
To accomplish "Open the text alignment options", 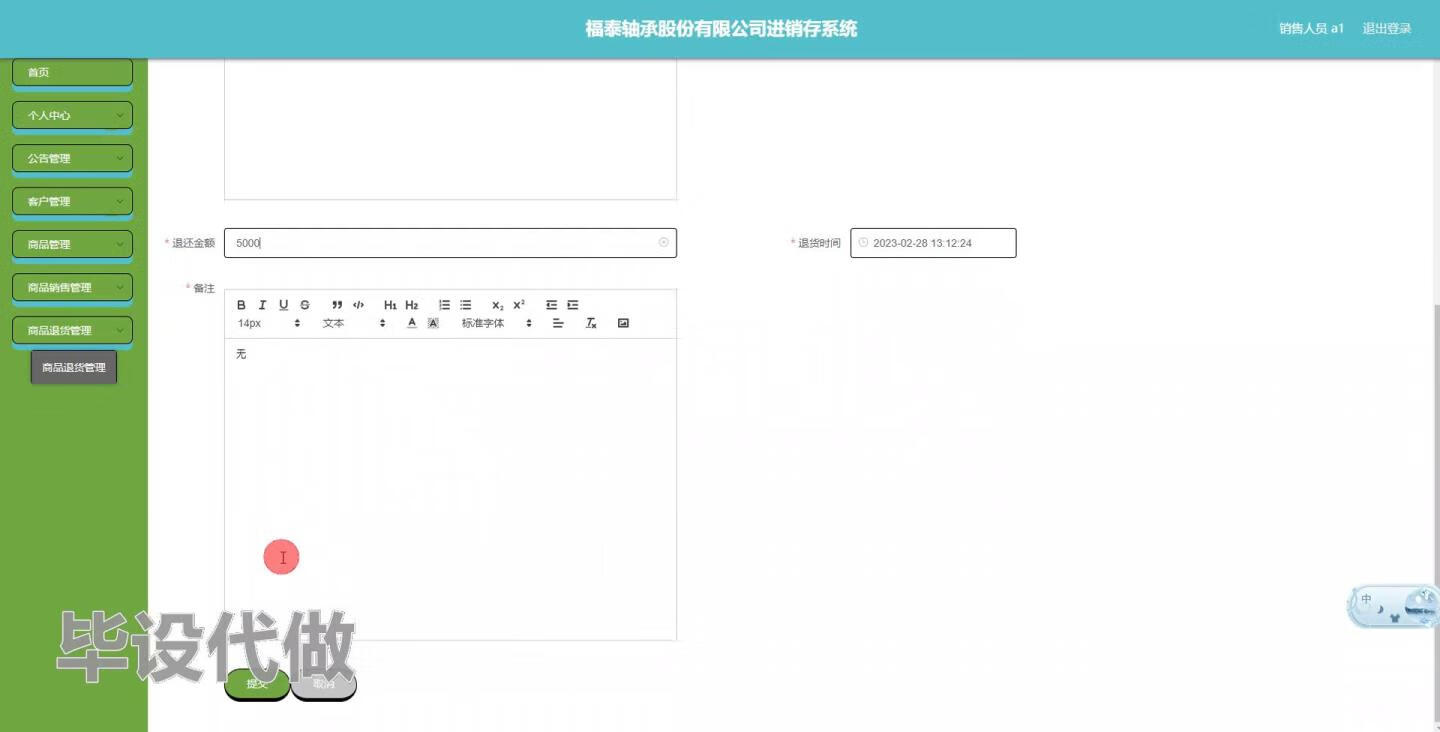I will tap(558, 323).
